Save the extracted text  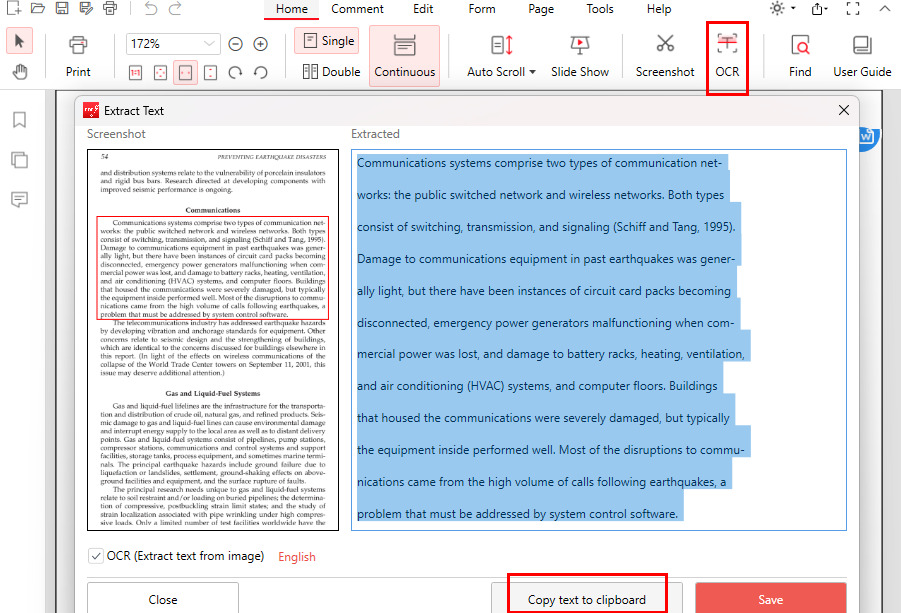pyautogui.click(x=770, y=598)
